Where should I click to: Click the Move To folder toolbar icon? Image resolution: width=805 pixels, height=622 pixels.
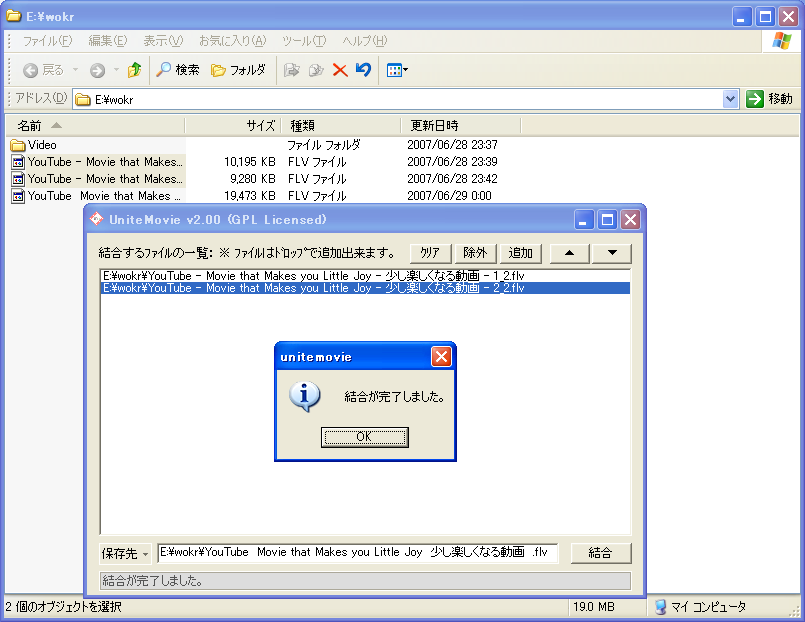[x=292, y=70]
